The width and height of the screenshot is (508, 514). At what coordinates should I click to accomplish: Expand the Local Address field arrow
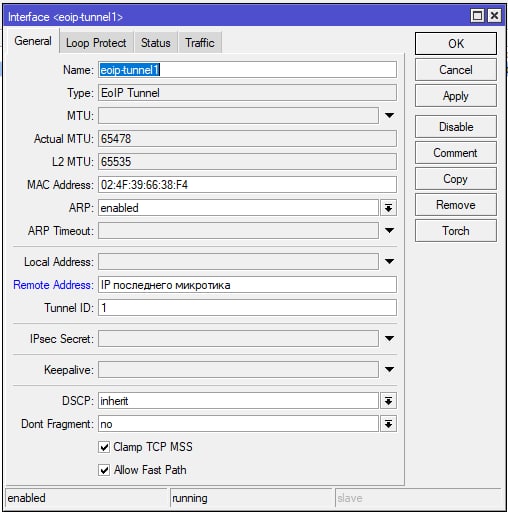click(389, 261)
